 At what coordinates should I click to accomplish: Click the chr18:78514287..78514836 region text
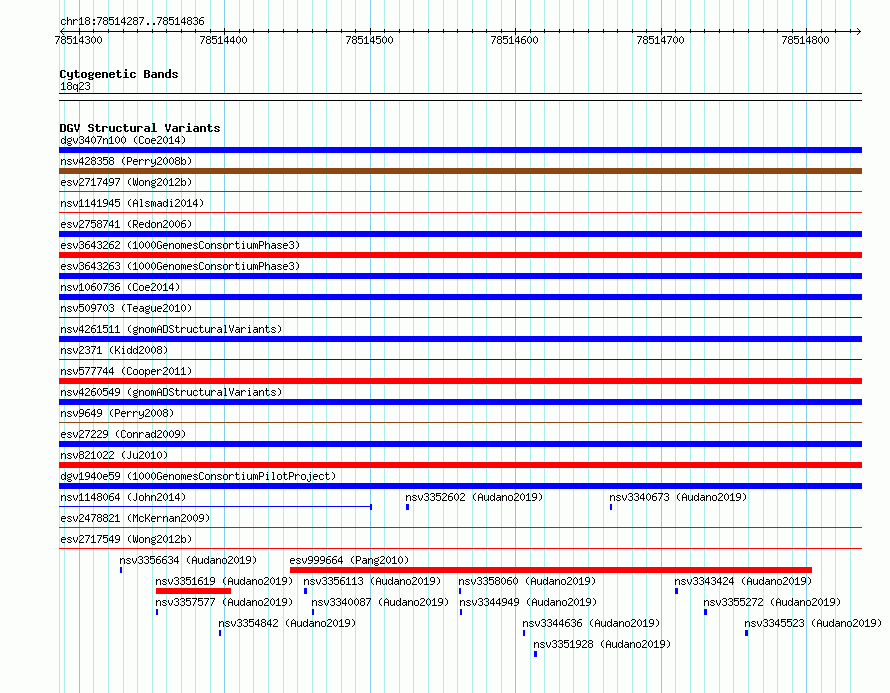point(132,22)
